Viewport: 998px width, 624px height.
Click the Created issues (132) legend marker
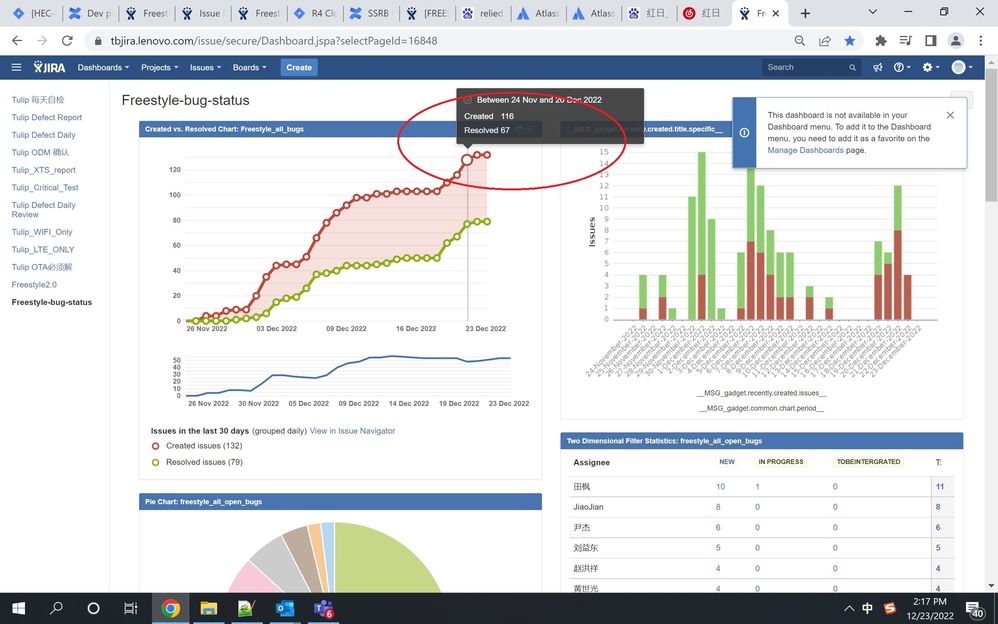(x=155, y=446)
